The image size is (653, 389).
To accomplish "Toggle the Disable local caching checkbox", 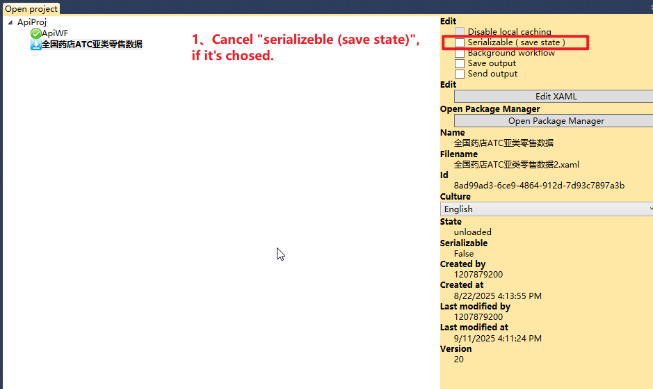I will coord(460,32).
